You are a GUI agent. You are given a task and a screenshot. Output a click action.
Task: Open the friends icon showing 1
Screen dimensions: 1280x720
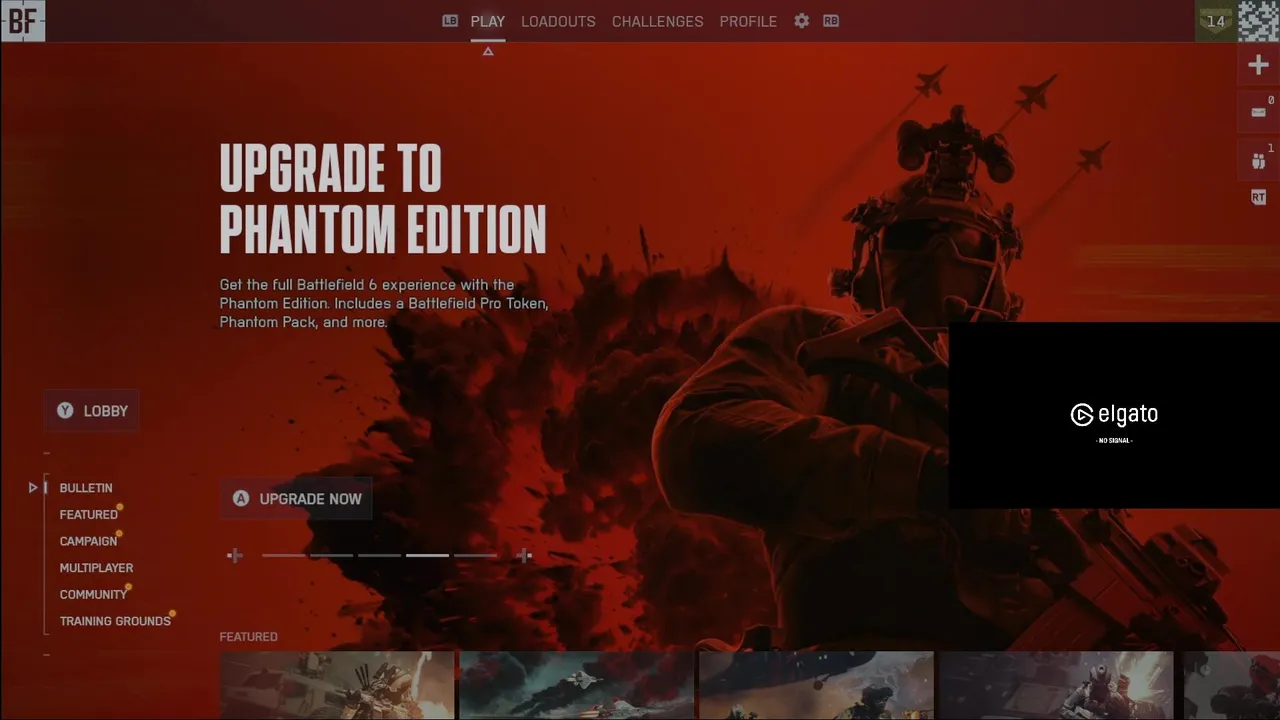[1258, 160]
